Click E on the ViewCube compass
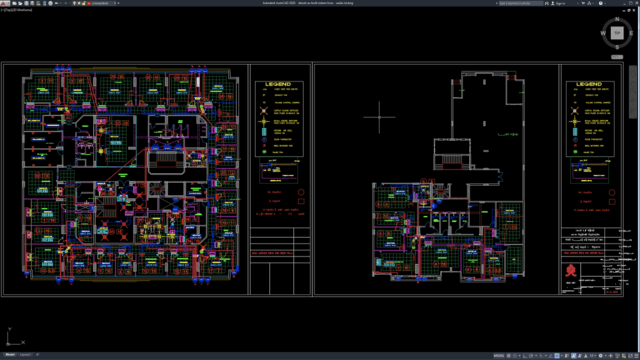 pos(631,33)
